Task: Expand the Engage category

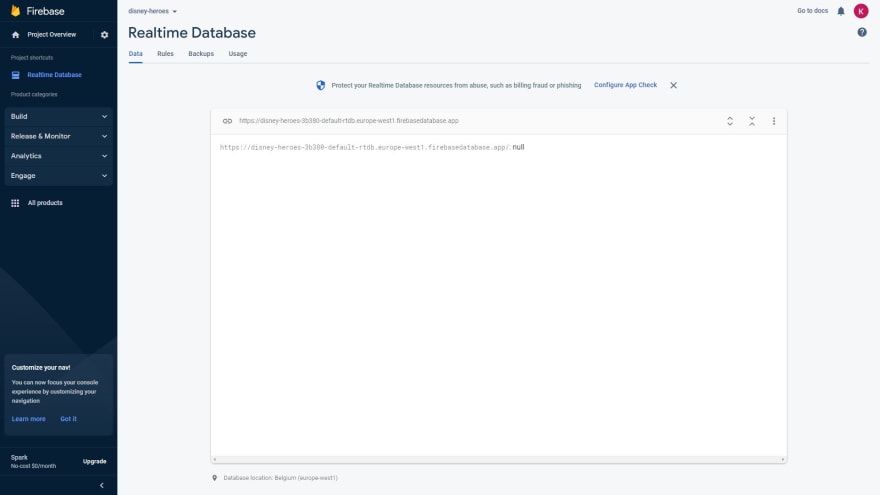Action: pyautogui.click(x=58, y=176)
